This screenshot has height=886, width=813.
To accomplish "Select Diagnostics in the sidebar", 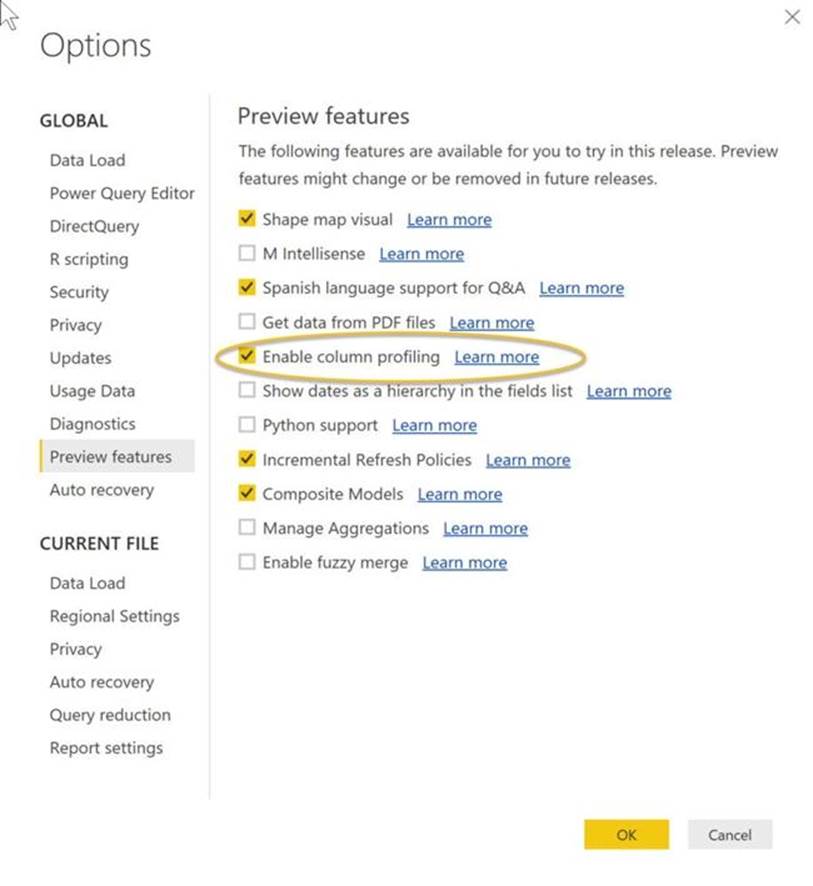I will pyautogui.click(x=92, y=424).
